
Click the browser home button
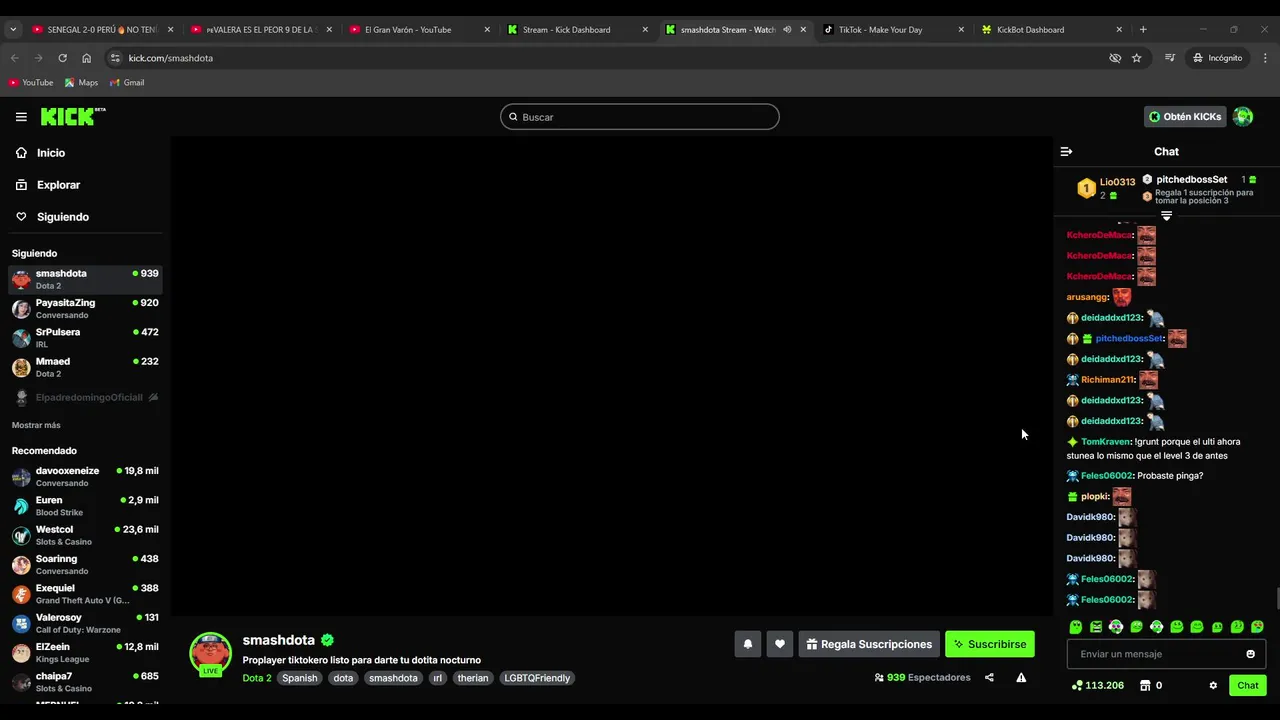click(86, 58)
